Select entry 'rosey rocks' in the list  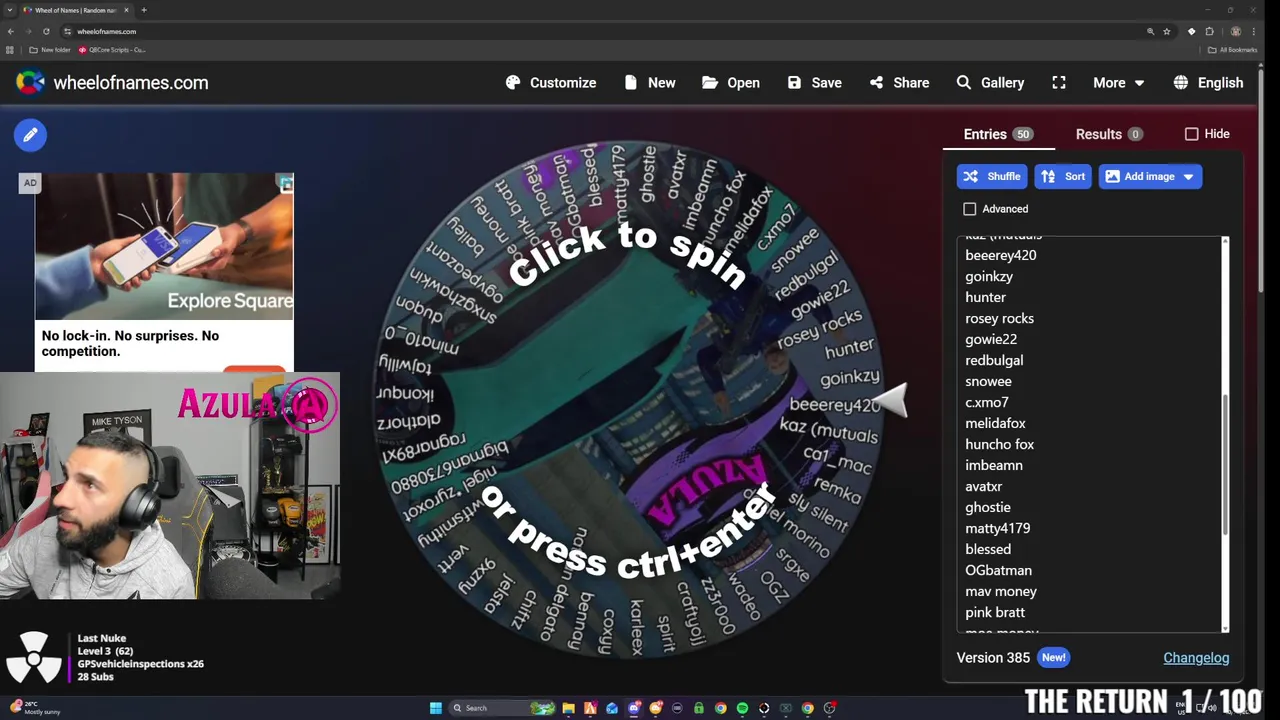(999, 318)
